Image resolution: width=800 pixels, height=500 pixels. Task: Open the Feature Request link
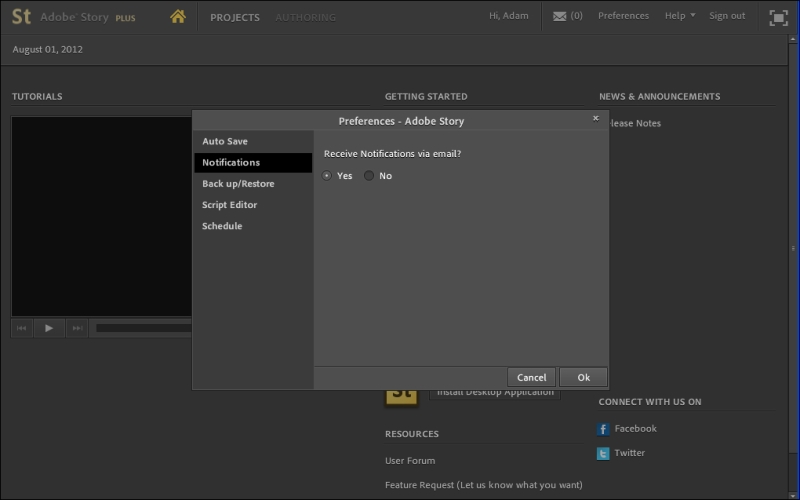[x=484, y=485]
